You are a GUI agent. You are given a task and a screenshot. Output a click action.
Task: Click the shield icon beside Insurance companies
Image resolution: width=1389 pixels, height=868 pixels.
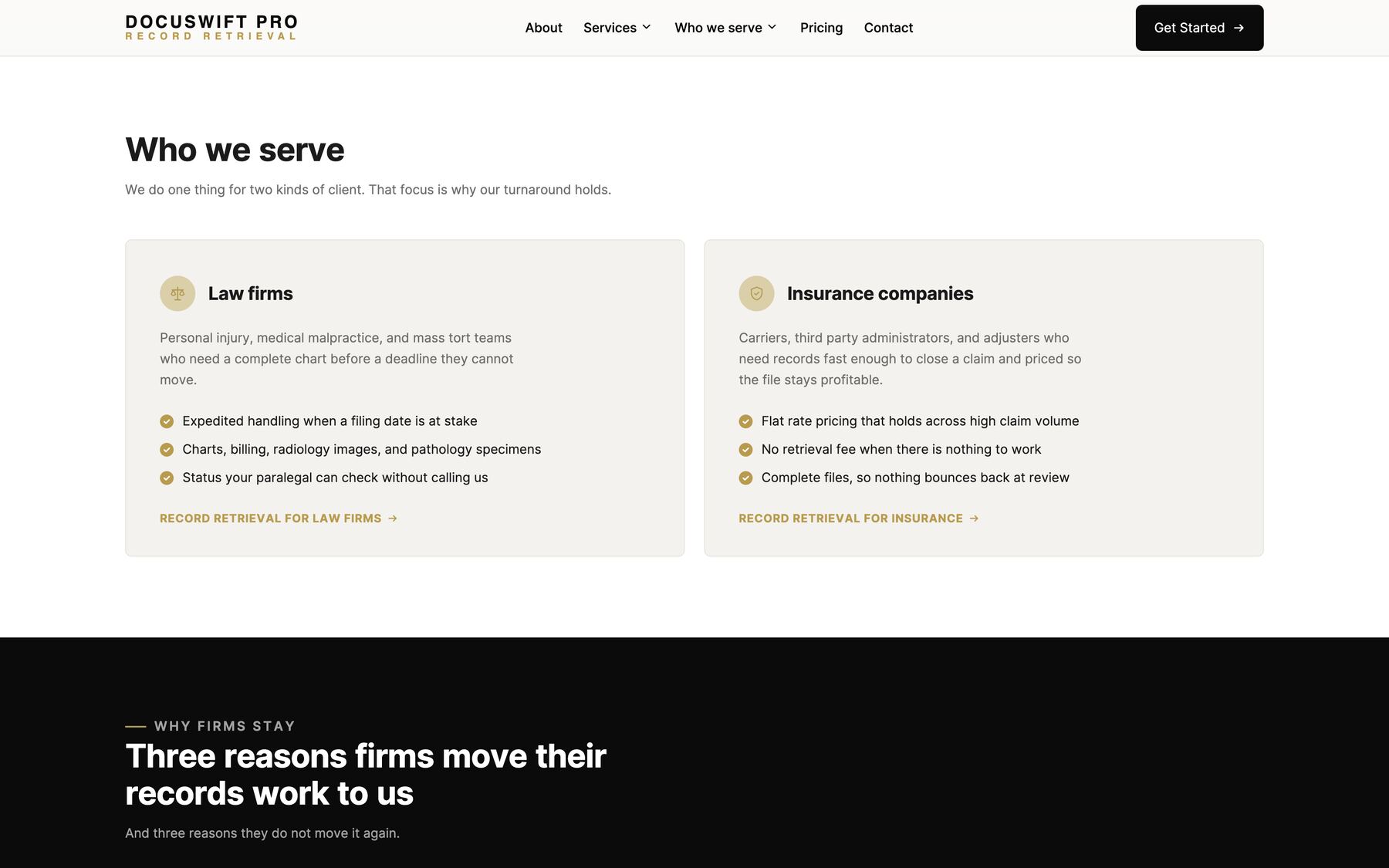point(756,294)
